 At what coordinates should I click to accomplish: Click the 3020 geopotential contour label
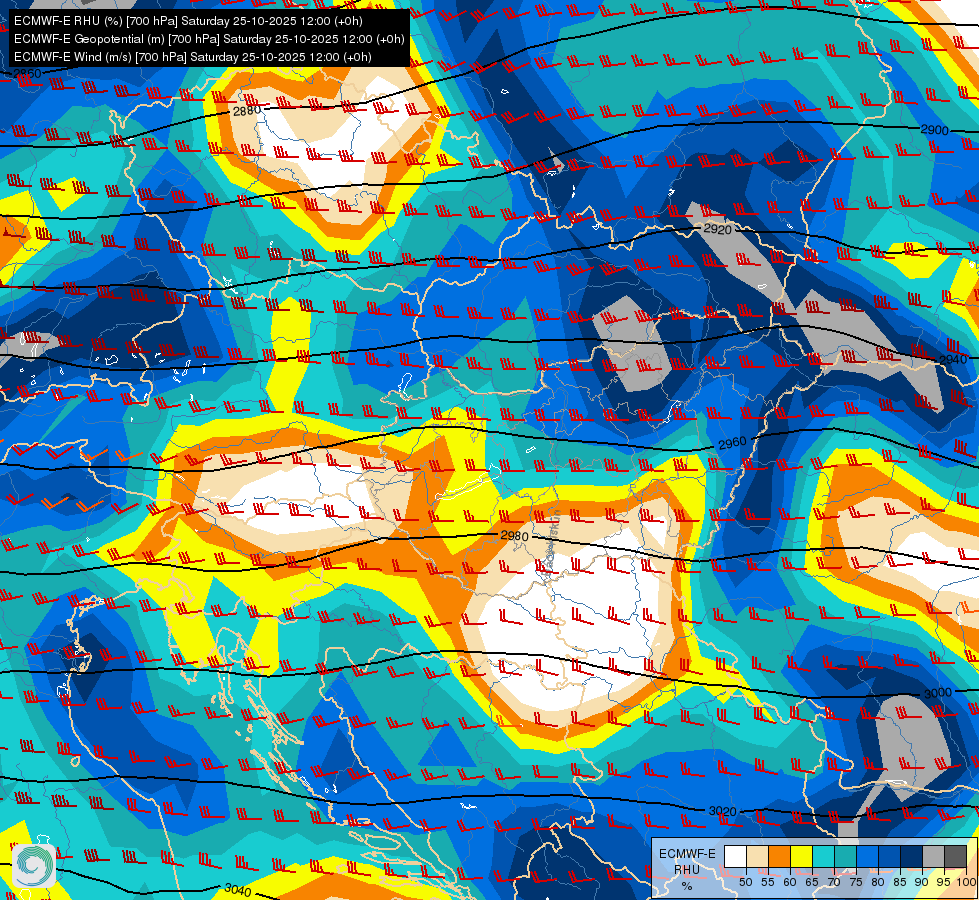click(722, 811)
